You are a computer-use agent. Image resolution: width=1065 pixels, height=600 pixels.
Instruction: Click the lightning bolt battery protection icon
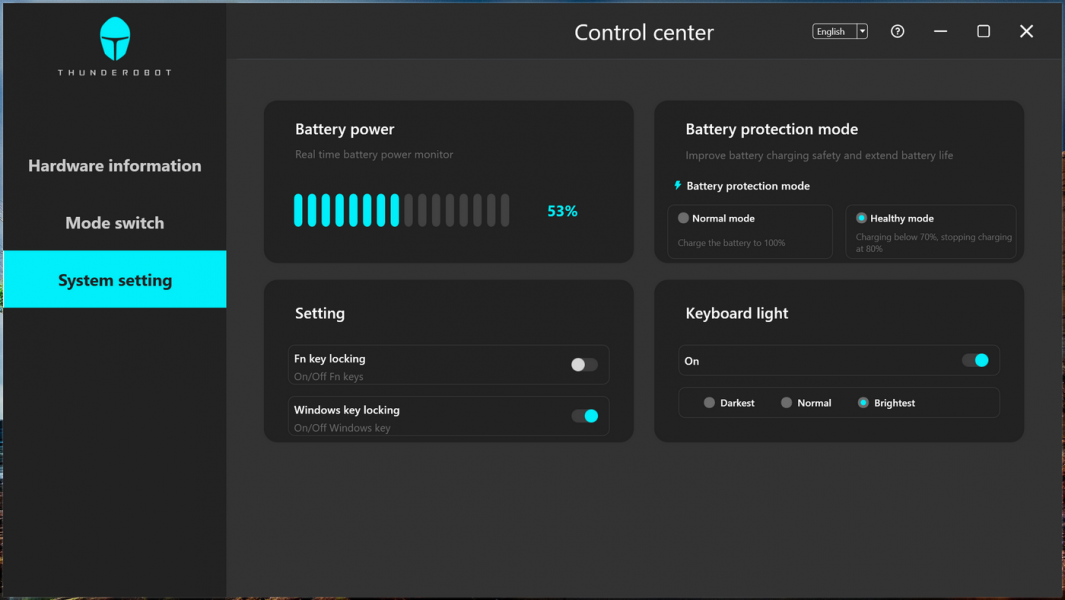[678, 186]
